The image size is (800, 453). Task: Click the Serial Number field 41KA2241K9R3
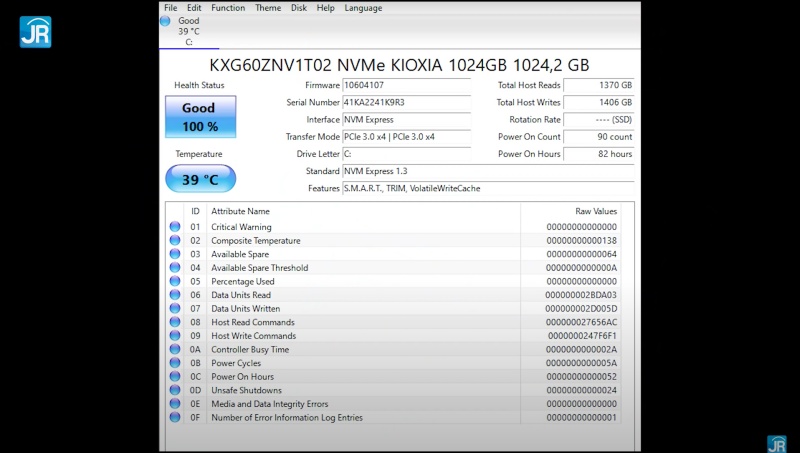(x=406, y=103)
